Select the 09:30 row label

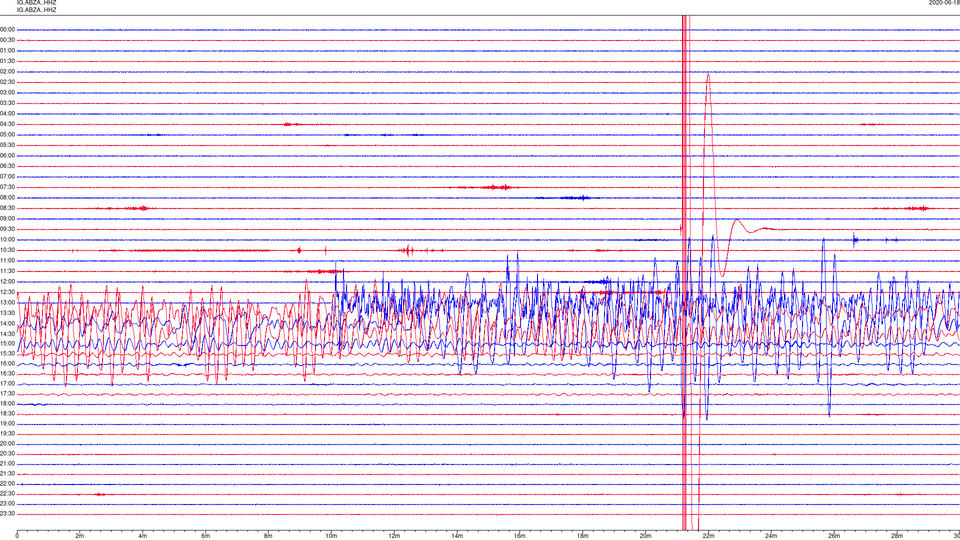[7, 229]
